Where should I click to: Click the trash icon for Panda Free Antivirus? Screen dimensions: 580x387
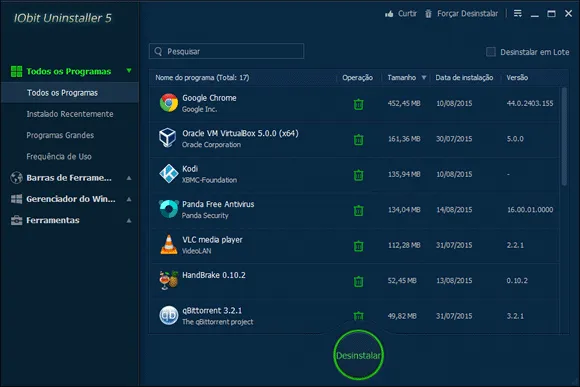pos(358,211)
